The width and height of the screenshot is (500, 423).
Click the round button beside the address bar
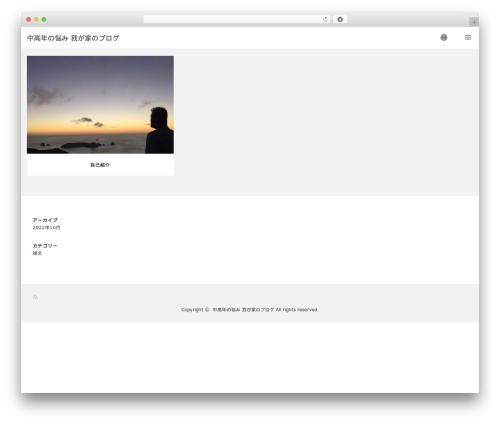pyautogui.click(x=340, y=20)
